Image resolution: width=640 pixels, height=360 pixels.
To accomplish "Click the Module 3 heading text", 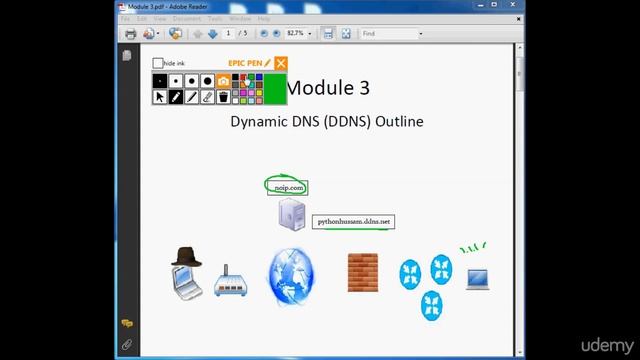I will pyautogui.click(x=328, y=88).
